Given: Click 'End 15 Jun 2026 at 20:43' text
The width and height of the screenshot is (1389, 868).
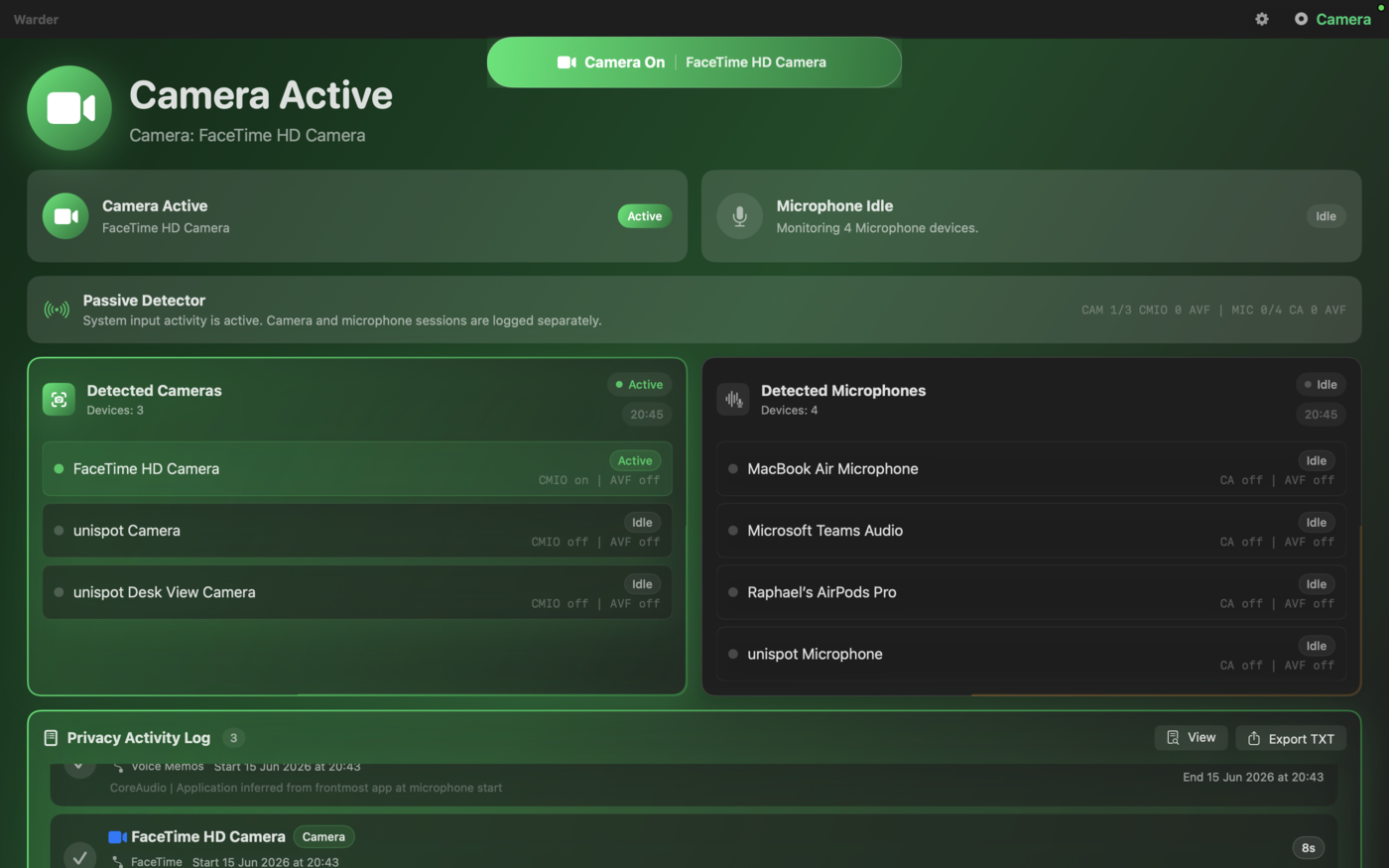Looking at the screenshot, I should click(1253, 777).
